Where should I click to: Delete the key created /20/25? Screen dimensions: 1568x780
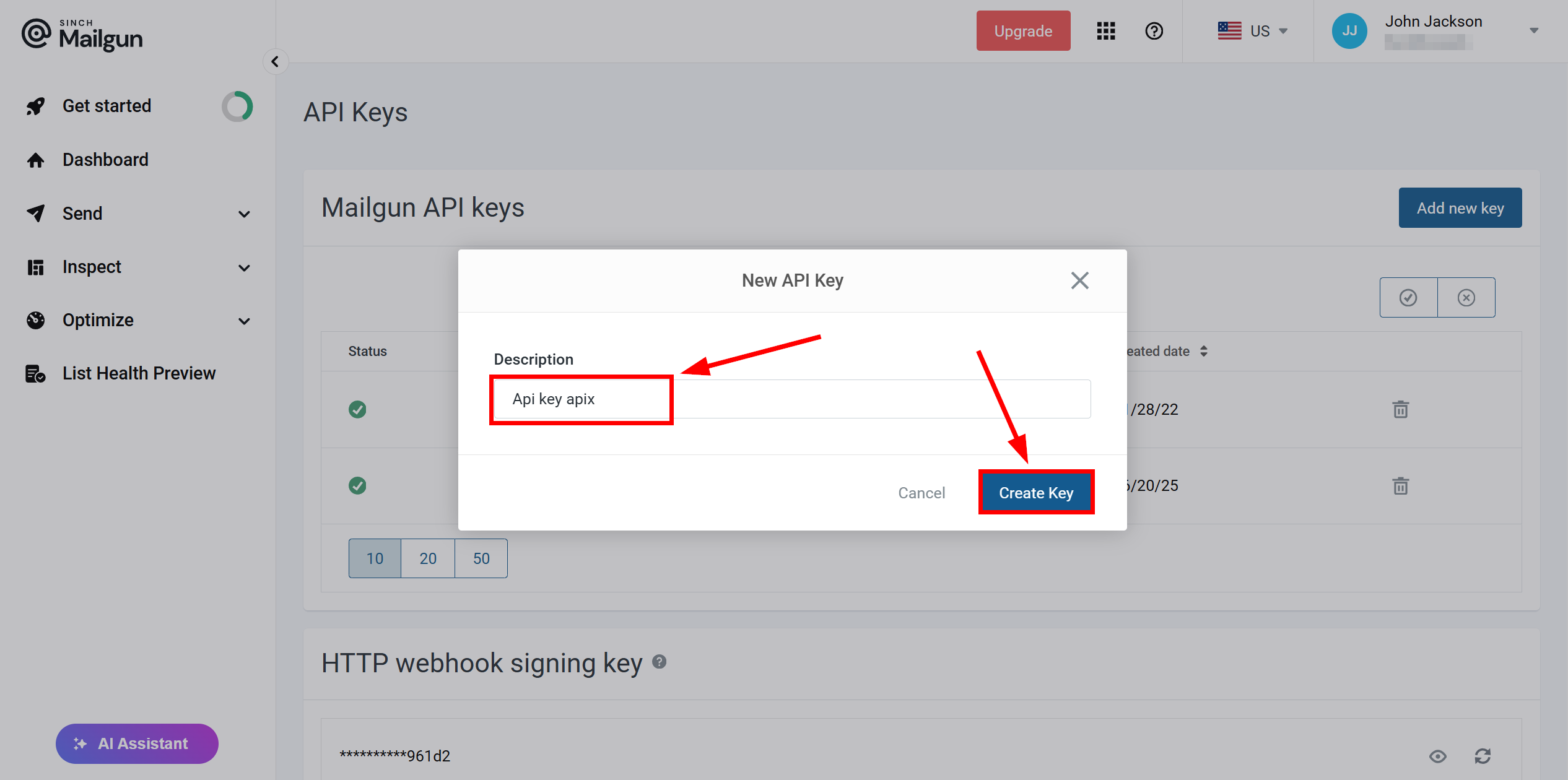pyautogui.click(x=1401, y=486)
